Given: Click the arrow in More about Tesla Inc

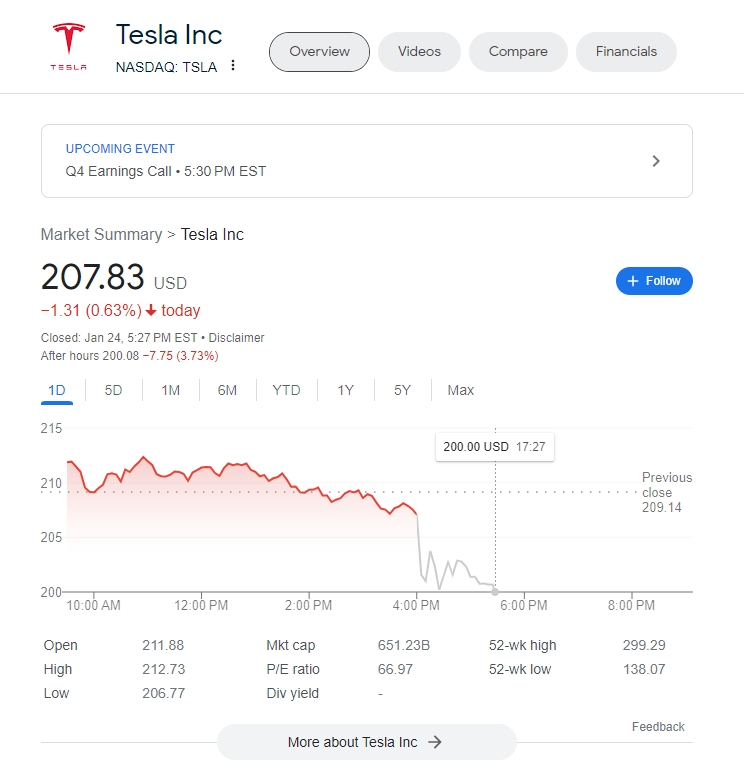Looking at the screenshot, I should tap(435, 742).
